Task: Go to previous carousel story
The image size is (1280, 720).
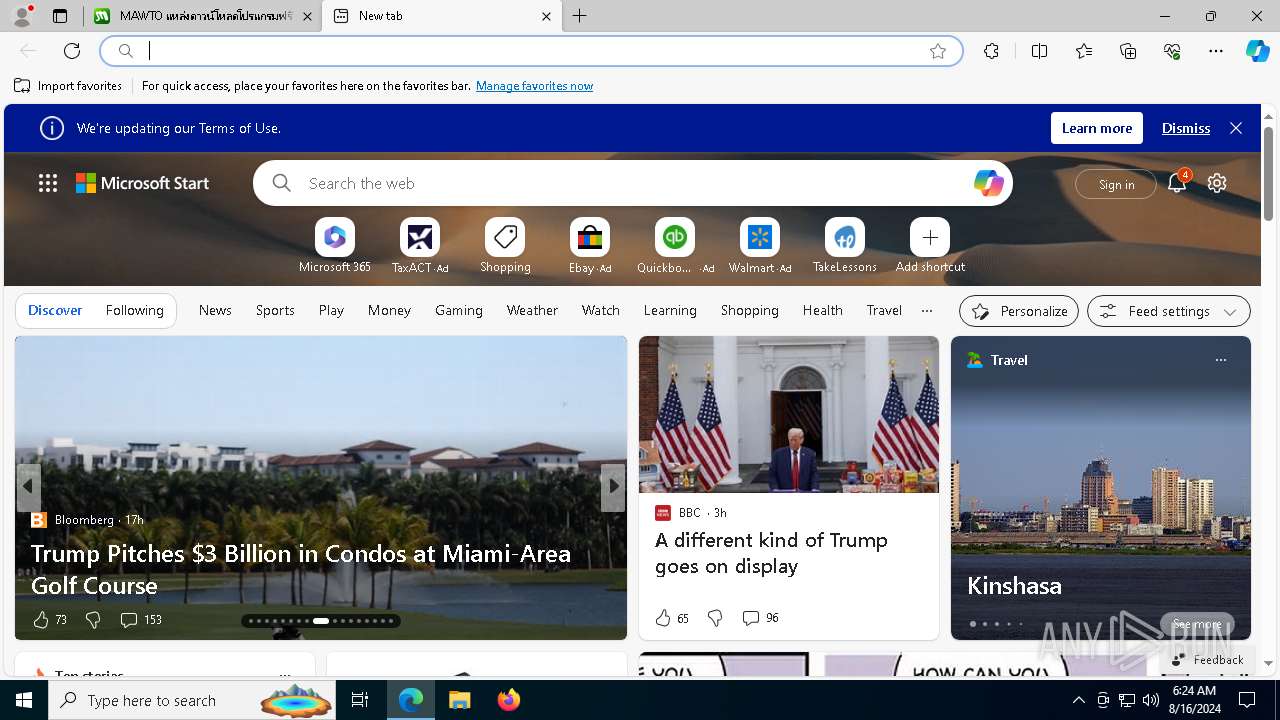Action: [x=28, y=486]
